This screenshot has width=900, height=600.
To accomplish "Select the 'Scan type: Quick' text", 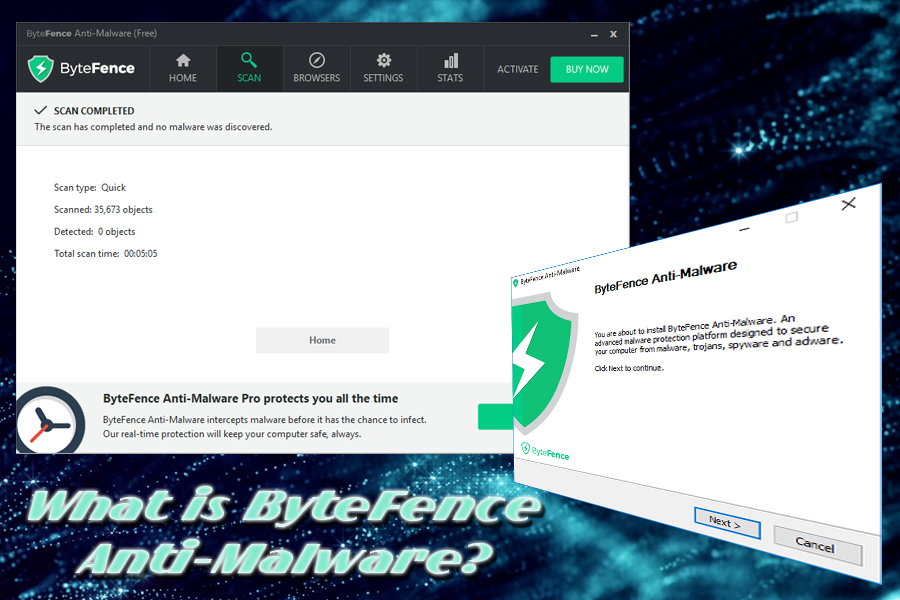I will 90,188.
